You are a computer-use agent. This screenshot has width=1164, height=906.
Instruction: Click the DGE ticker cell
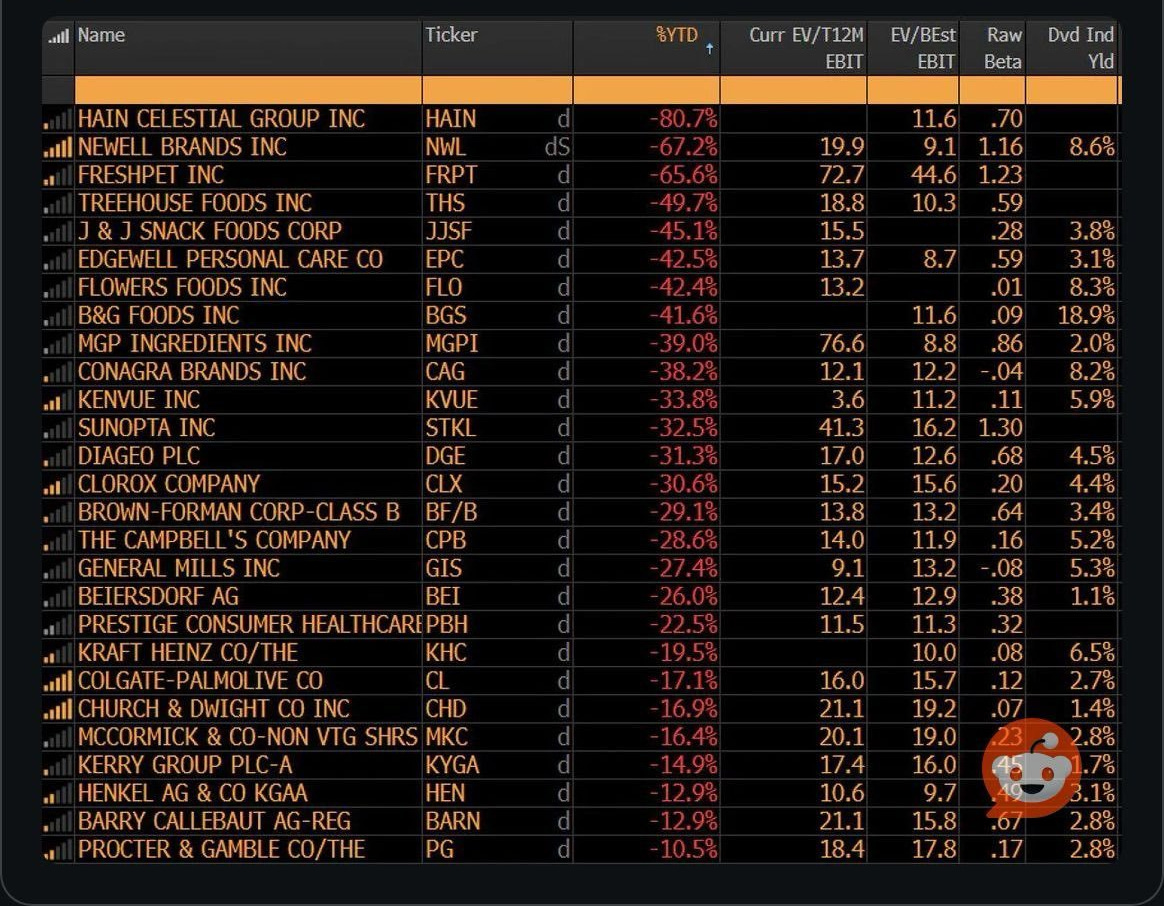click(x=445, y=456)
